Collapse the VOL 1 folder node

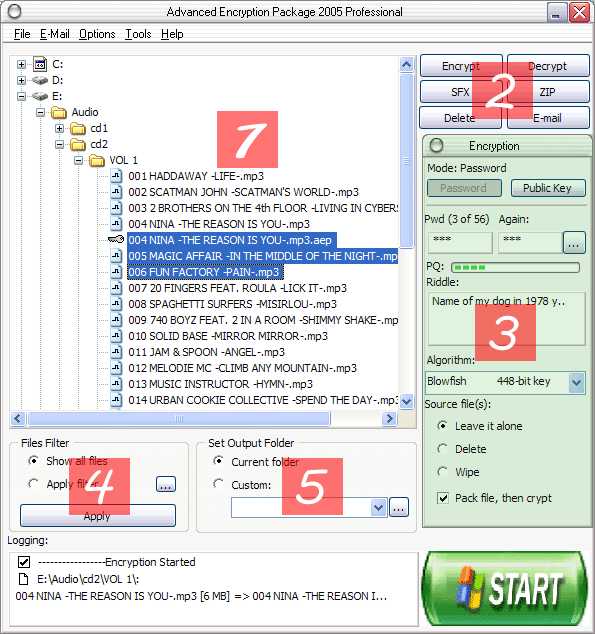coord(78,161)
